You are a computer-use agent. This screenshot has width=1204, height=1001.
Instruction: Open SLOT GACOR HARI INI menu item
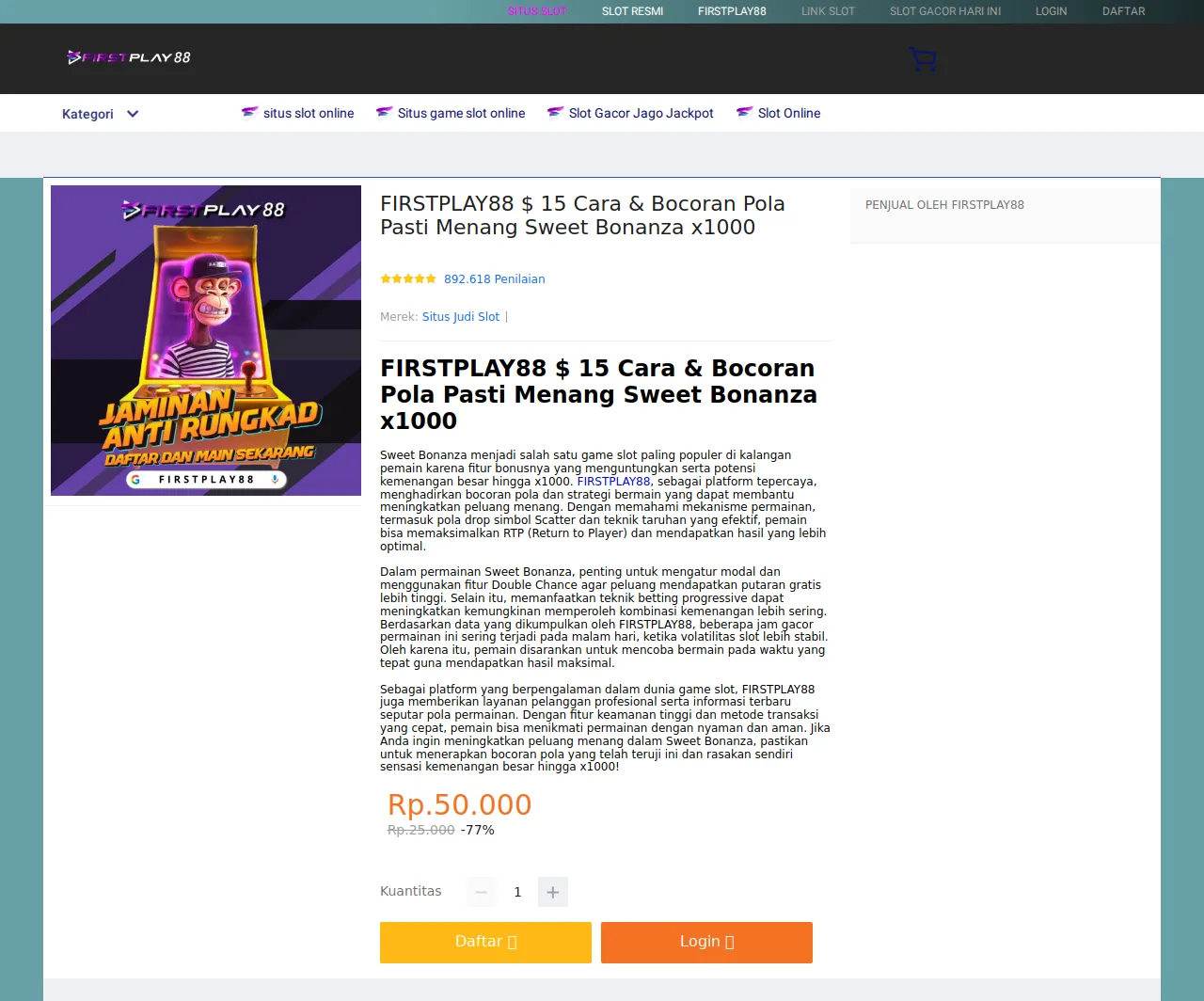point(945,11)
